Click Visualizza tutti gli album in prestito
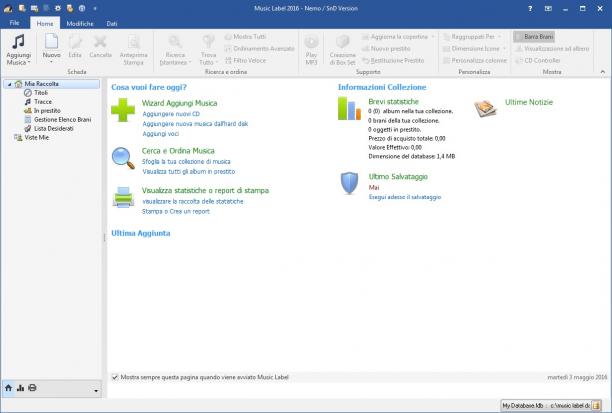The height and width of the screenshot is (413, 612). 189,172
